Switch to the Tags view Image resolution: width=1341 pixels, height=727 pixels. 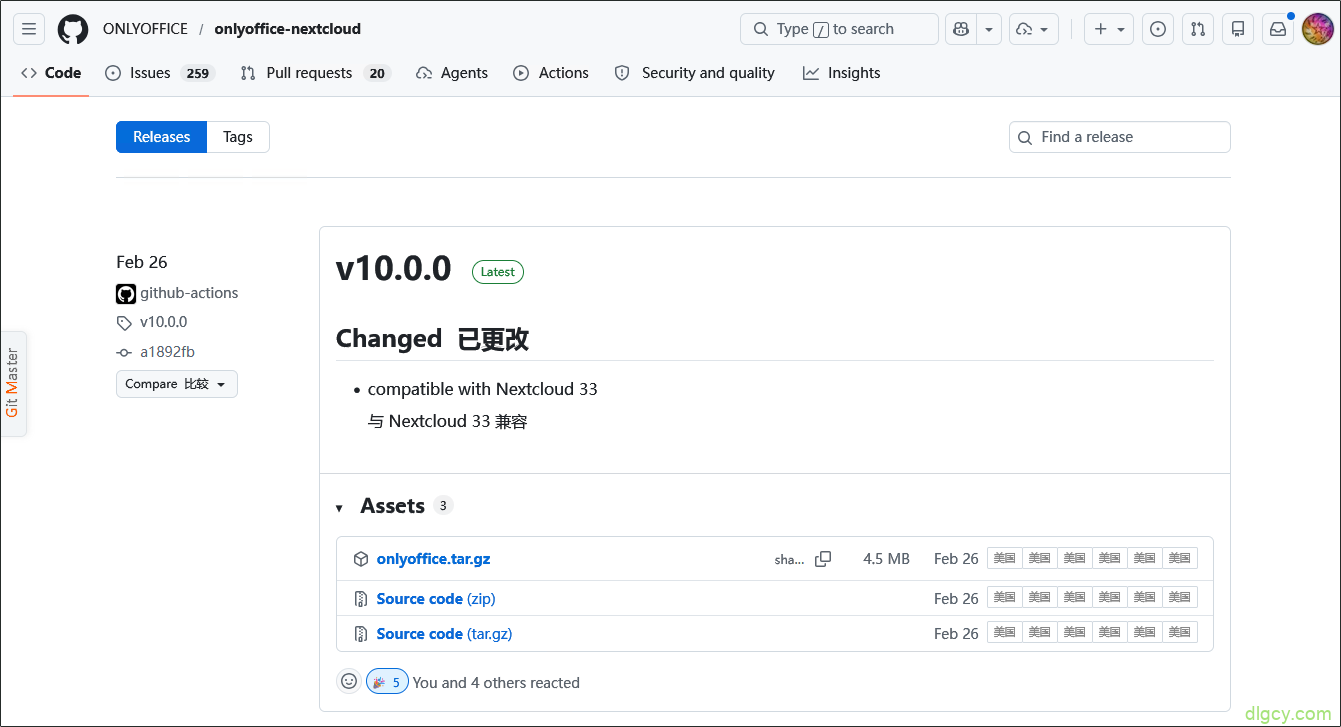point(238,137)
